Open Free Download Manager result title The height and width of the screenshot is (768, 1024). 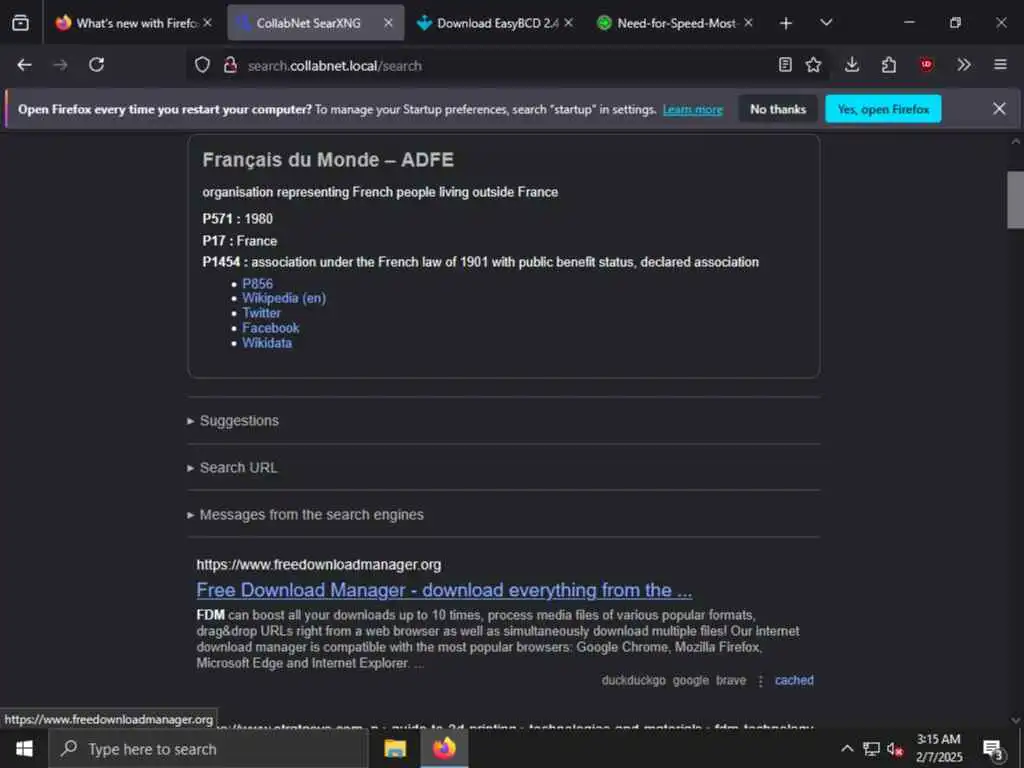coord(444,590)
